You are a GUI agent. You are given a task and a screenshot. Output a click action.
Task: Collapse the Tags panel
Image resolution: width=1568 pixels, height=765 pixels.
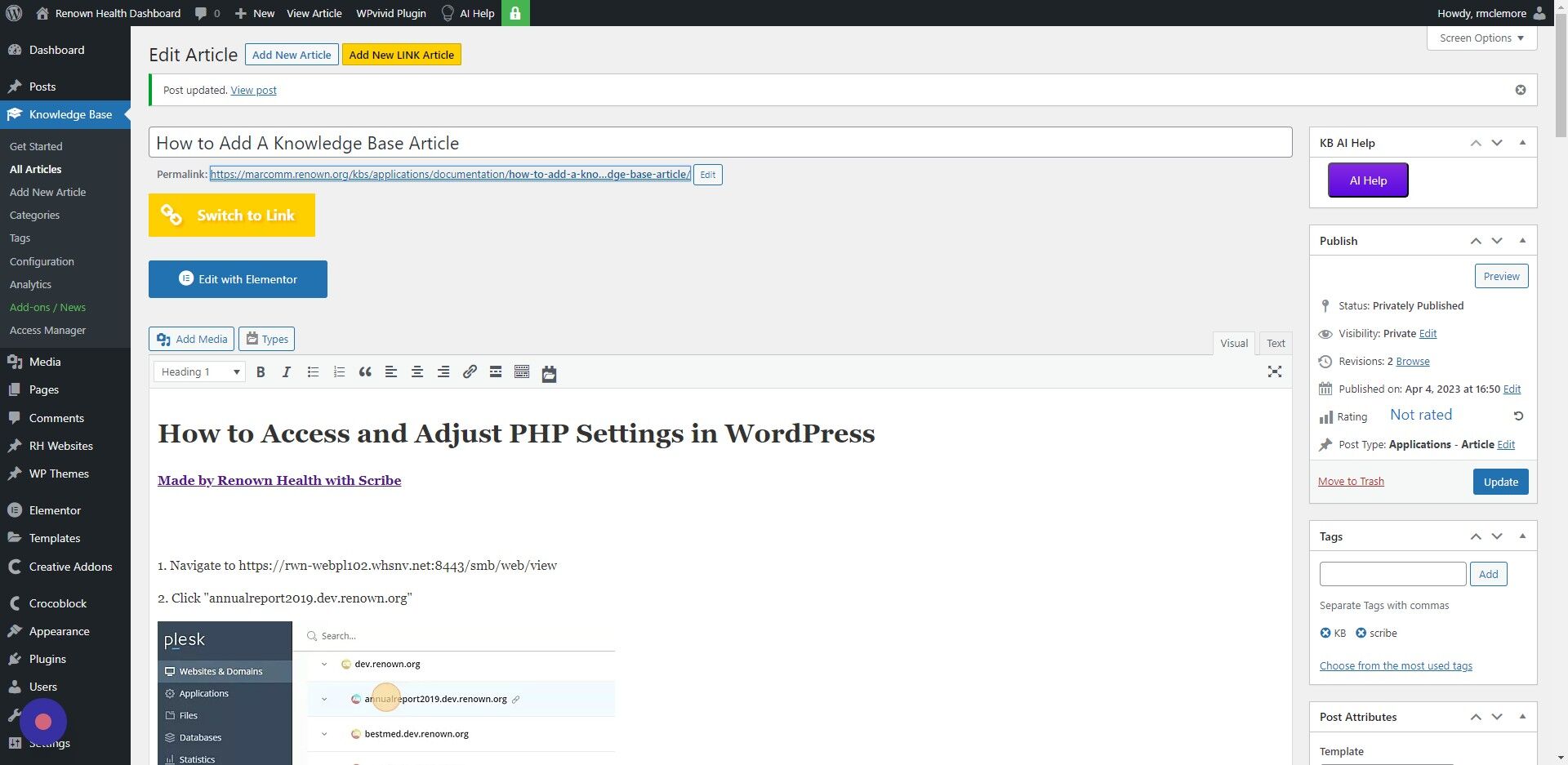tap(1522, 536)
